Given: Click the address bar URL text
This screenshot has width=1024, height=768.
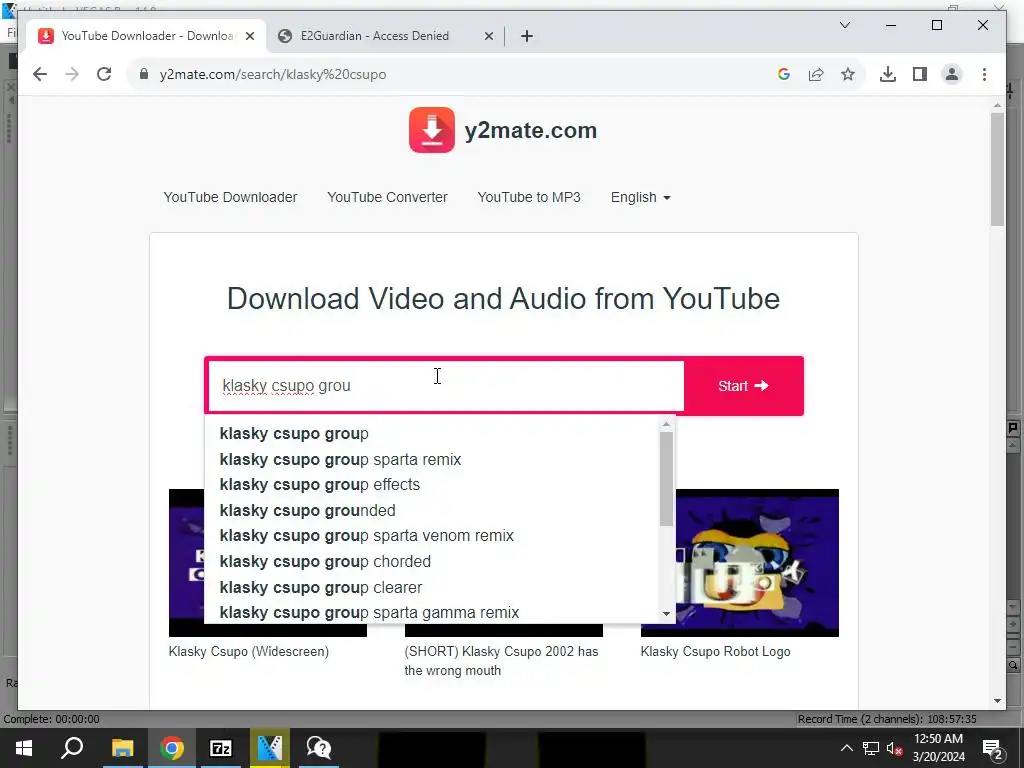Looking at the screenshot, I should tap(273, 74).
